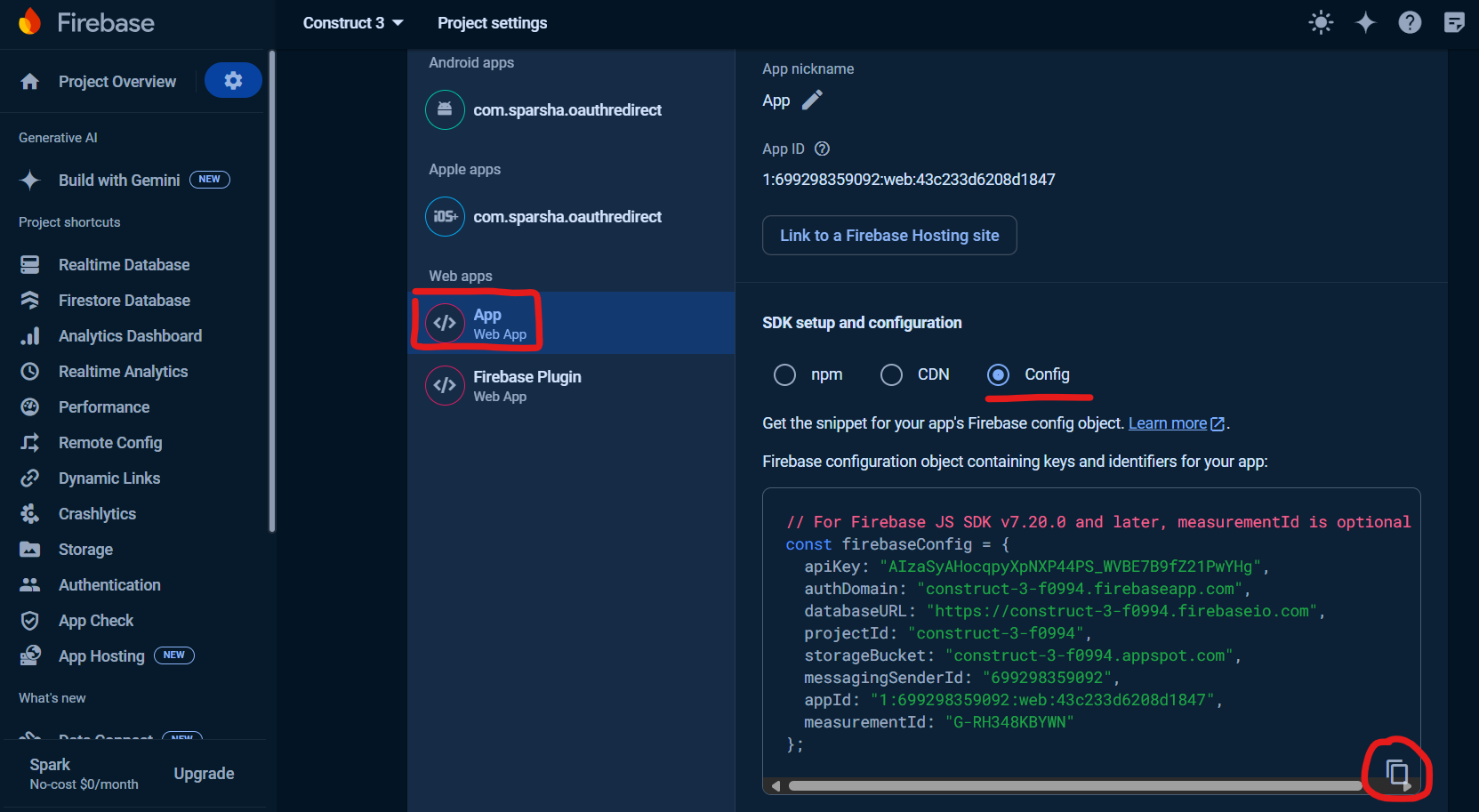Screen dimensions: 1479x812
Task: Select the npm radio button
Action: coord(784,375)
